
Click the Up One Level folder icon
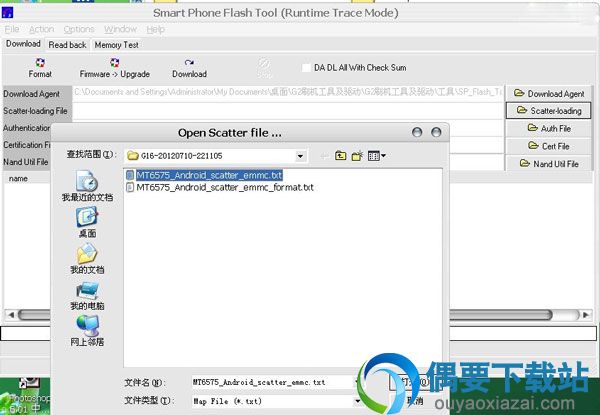click(341, 156)
